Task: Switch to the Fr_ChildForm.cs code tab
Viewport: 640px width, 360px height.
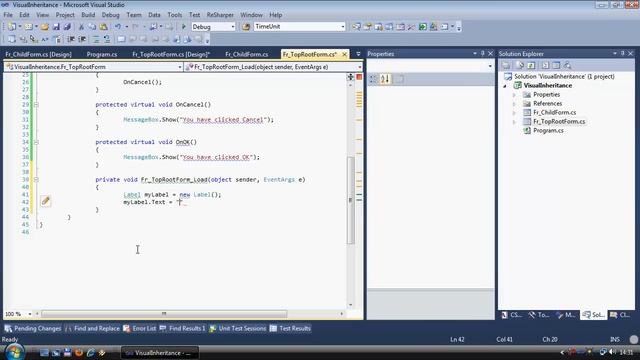Action: pyautogui.click(x=247, y=54)
